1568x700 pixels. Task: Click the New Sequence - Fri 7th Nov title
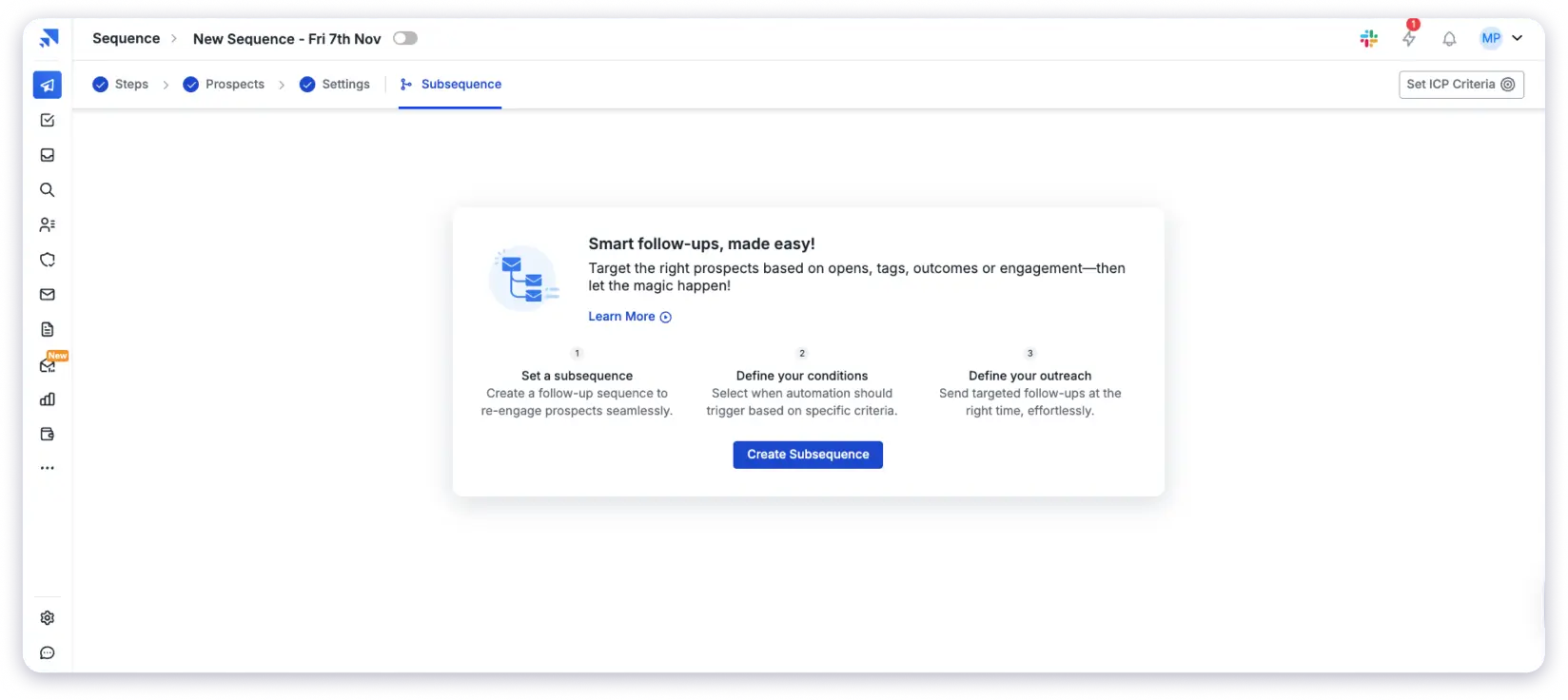[x=286, y=39]
